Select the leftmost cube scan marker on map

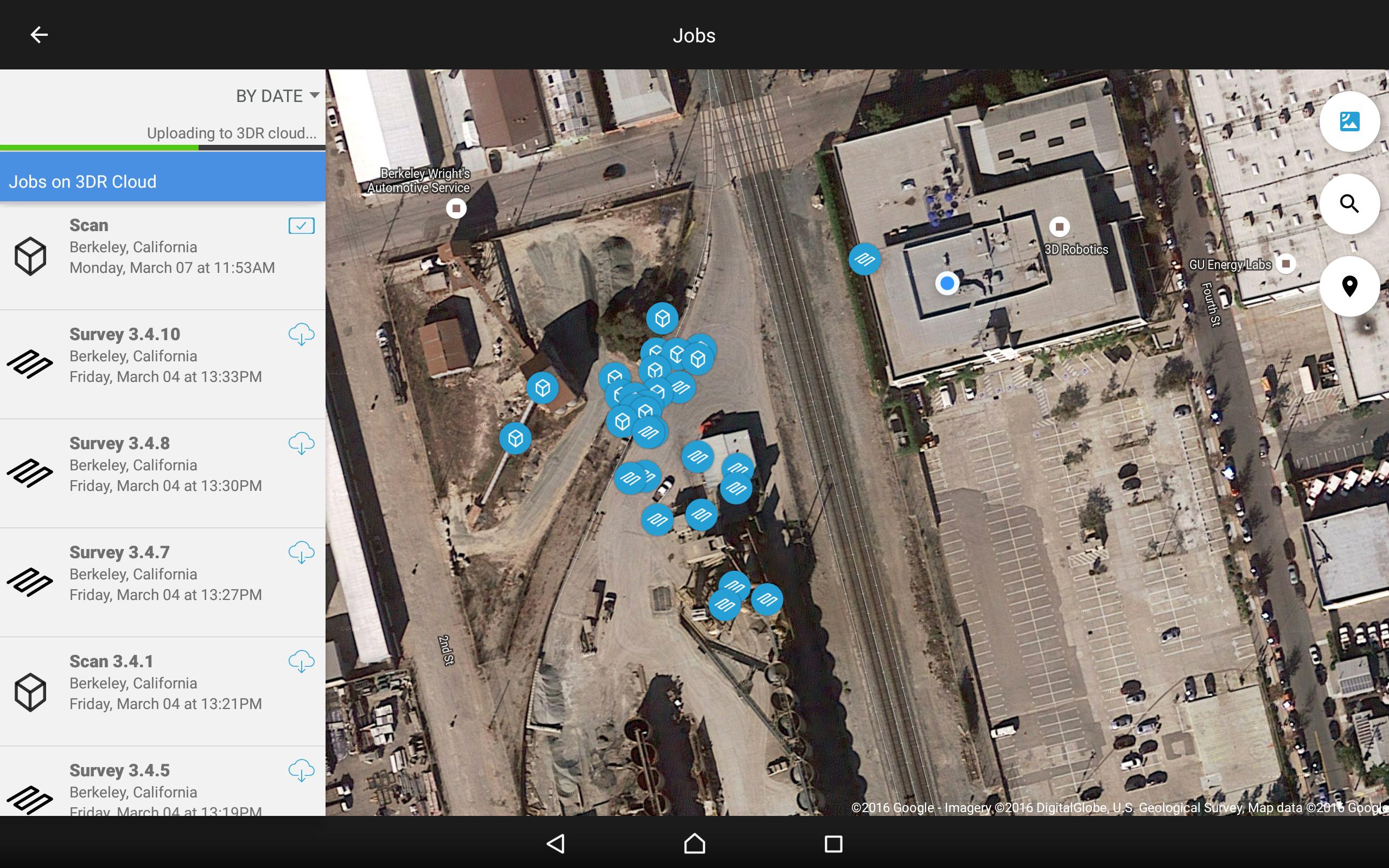coord(515,438)
